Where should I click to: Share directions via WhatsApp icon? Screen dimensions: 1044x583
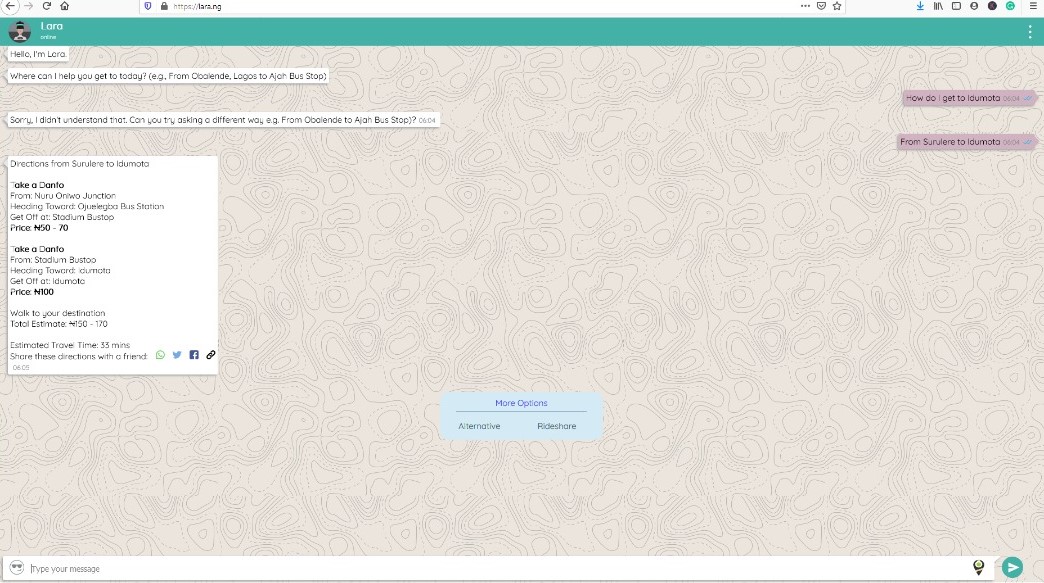[x=160, y=355]
